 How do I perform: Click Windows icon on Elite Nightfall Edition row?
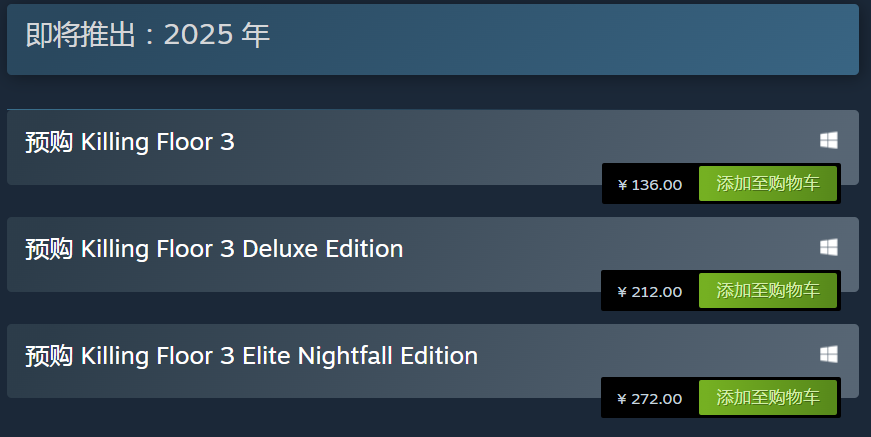(x=828, y=354)
